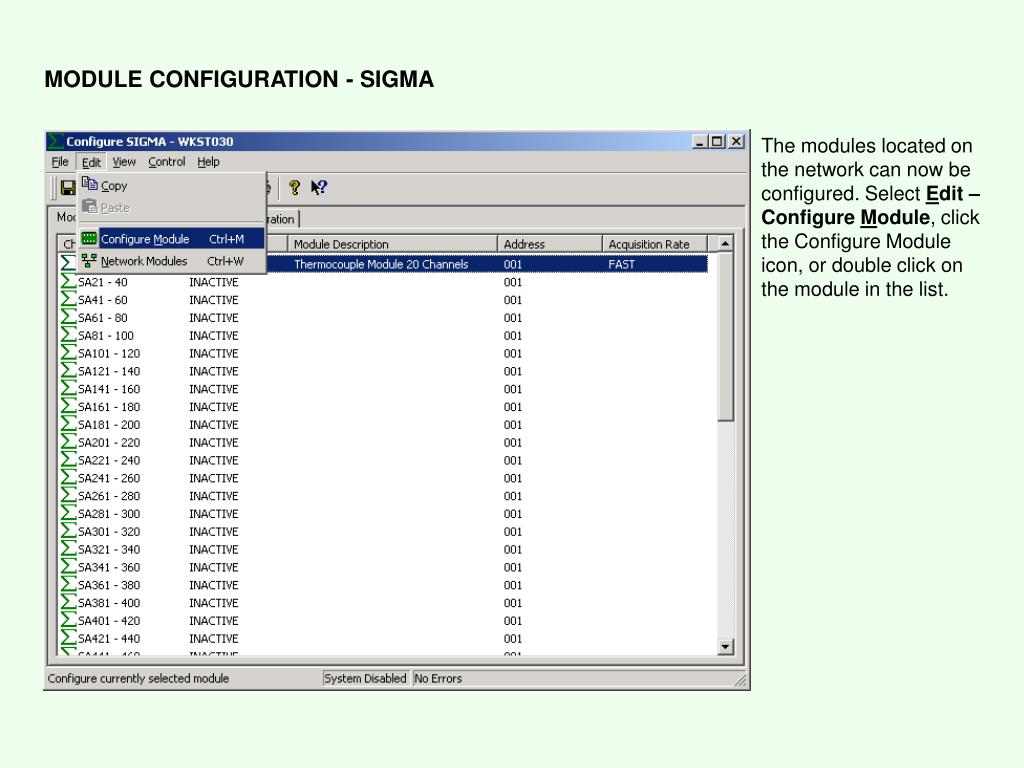1024x768 pixels.
Task: Sort by the Module Description column header
Action: pos(392,244)
